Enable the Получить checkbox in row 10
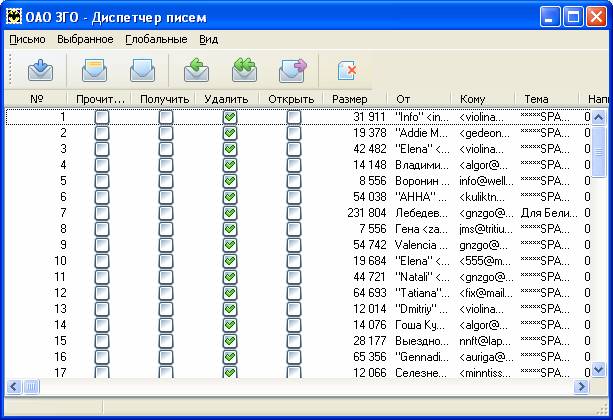This screenshot has height=420, width=613. click(165, 260)
